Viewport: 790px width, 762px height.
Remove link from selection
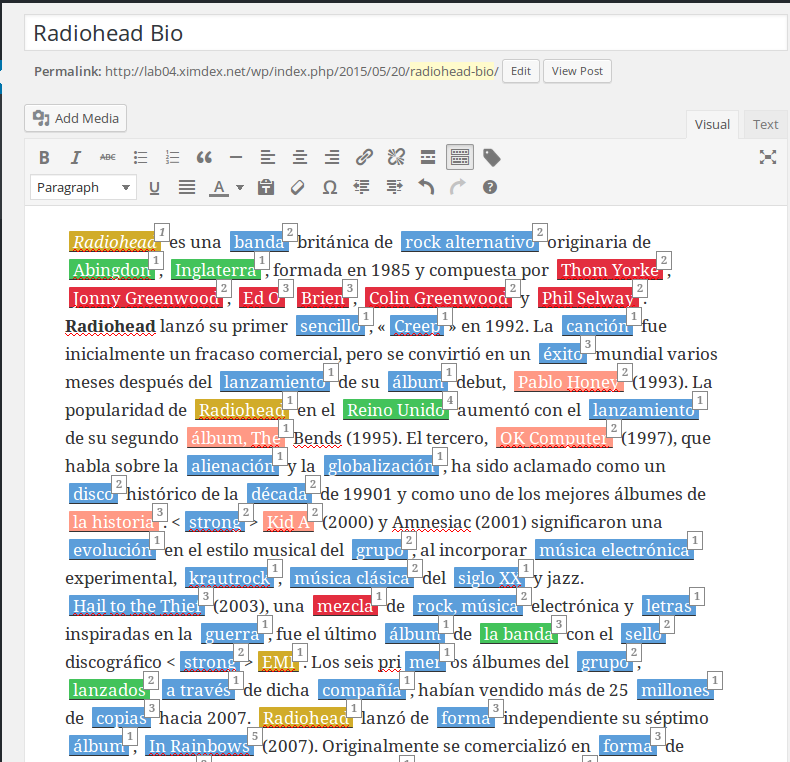tap(396, 158)
